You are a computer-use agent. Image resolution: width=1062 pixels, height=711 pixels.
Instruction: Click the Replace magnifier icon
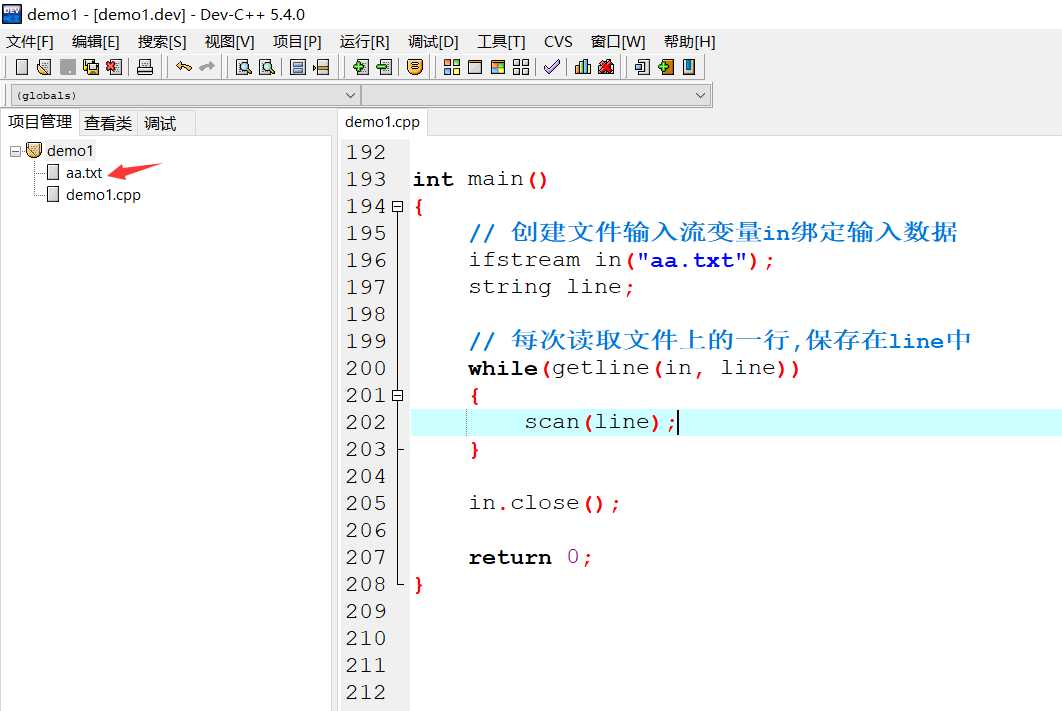point(267,67)
